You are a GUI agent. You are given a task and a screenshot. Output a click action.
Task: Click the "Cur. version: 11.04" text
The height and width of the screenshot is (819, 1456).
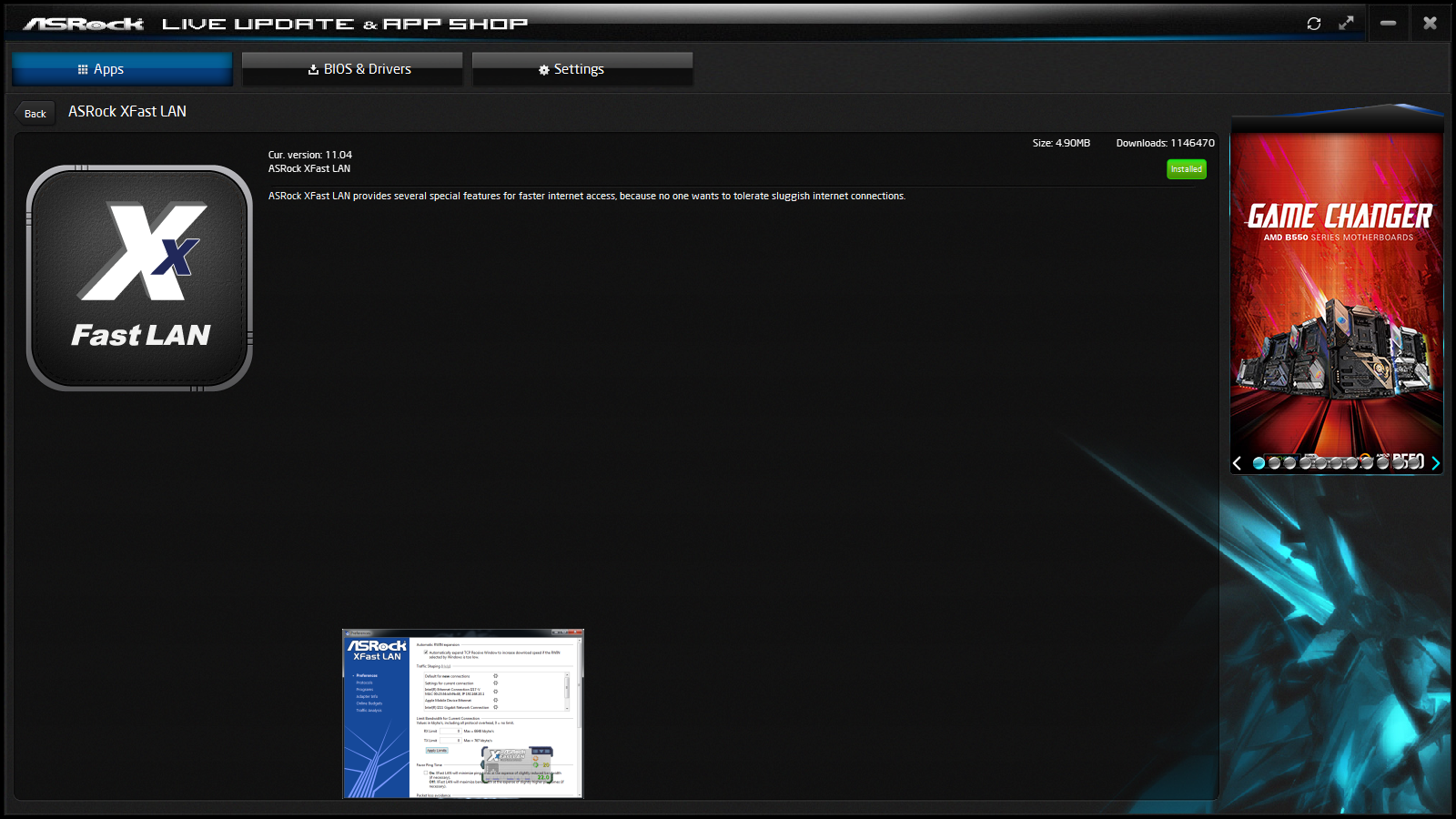(x=310, y=155)
